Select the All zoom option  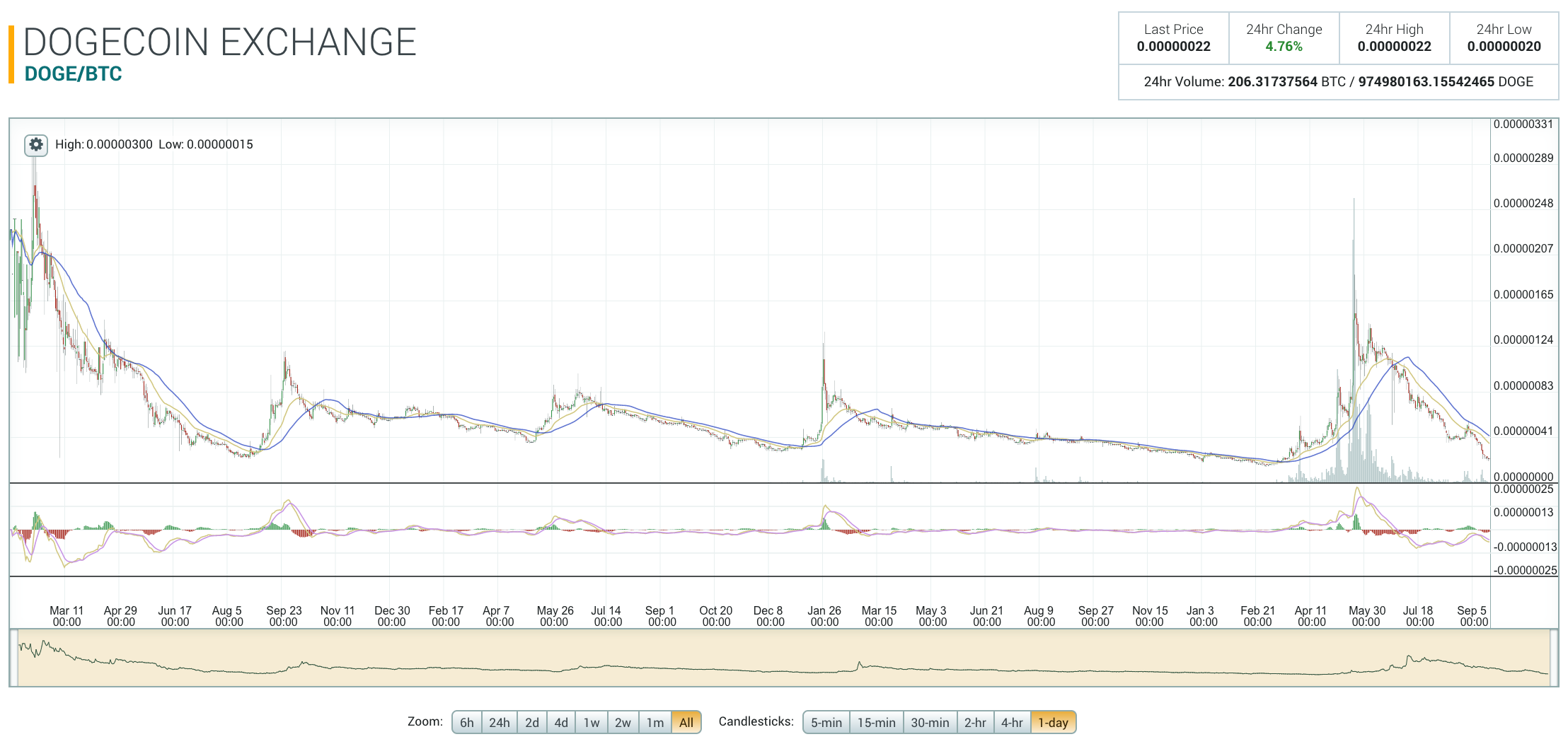tap(686, 722)
